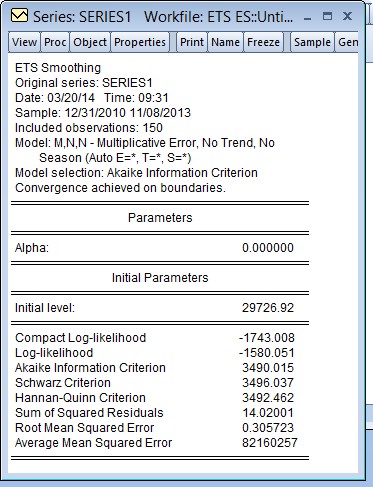This screenshot has width=373, height=487.
Task: Click the 'Hannan-Quinn Criterion' label
Action: click(x=80, y=398)
